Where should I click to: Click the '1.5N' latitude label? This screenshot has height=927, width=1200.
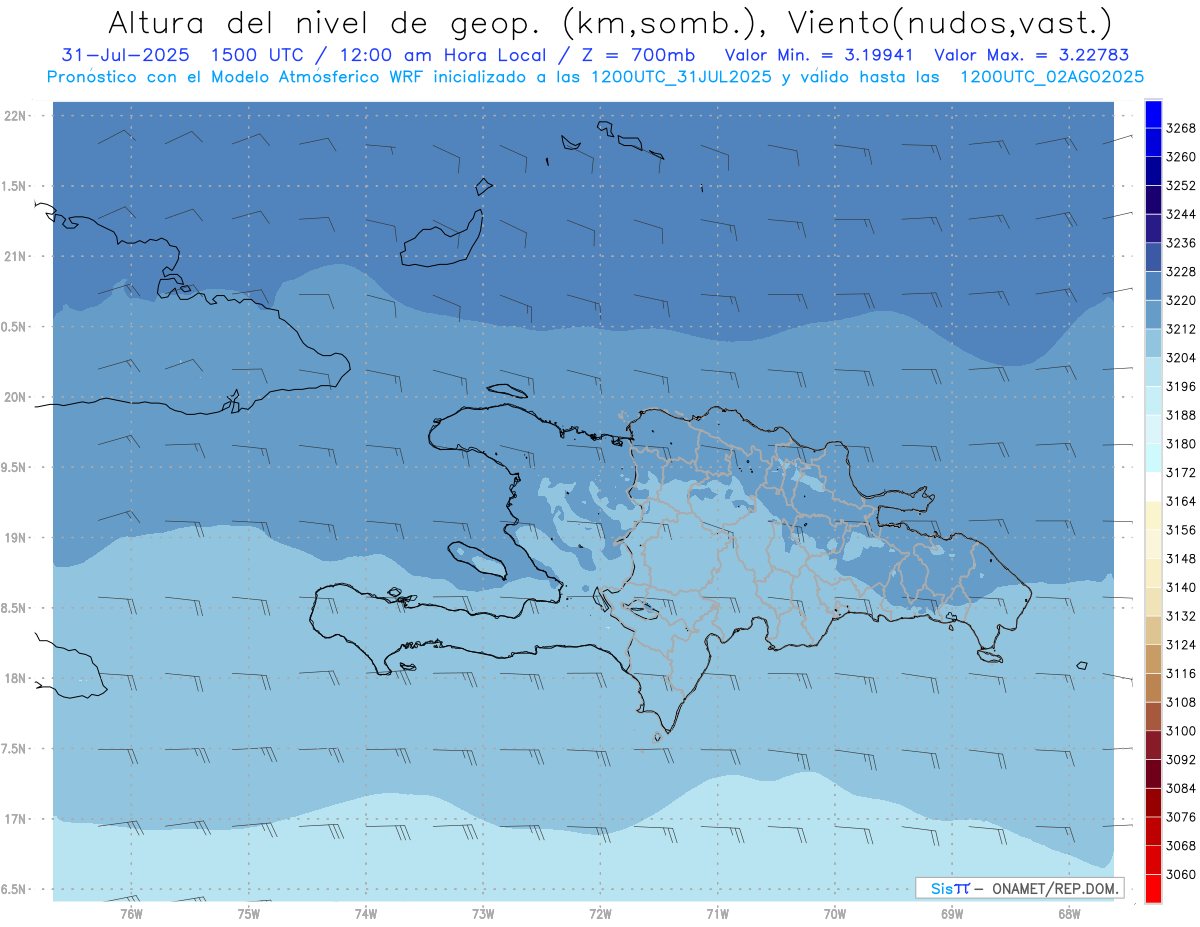[15, 186]
